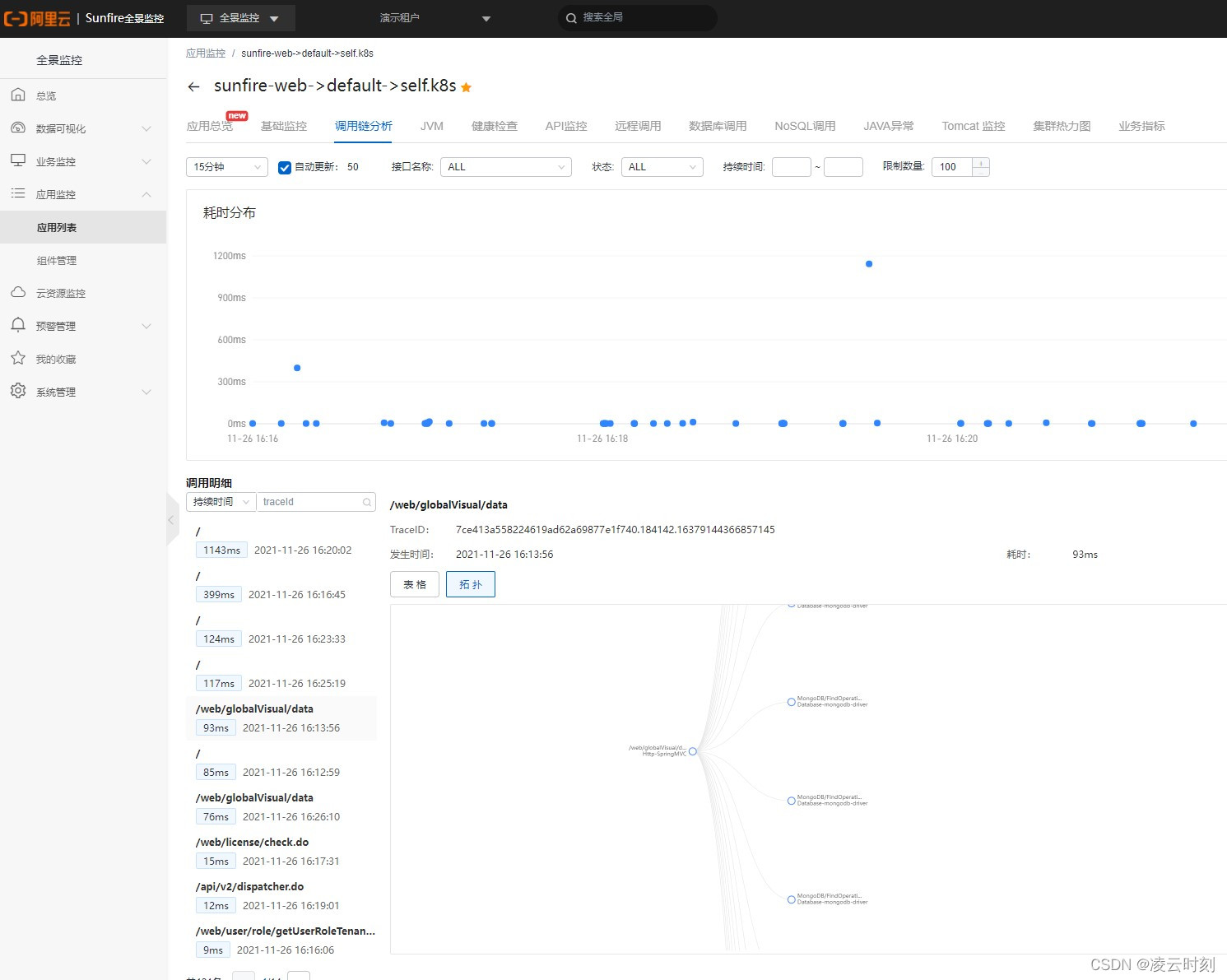Image resolution: width=1227 pixels, height=980 pixels.
Task: Select the 93ms /web/globalVisual/data trace
Action: [x=281, y=718]
